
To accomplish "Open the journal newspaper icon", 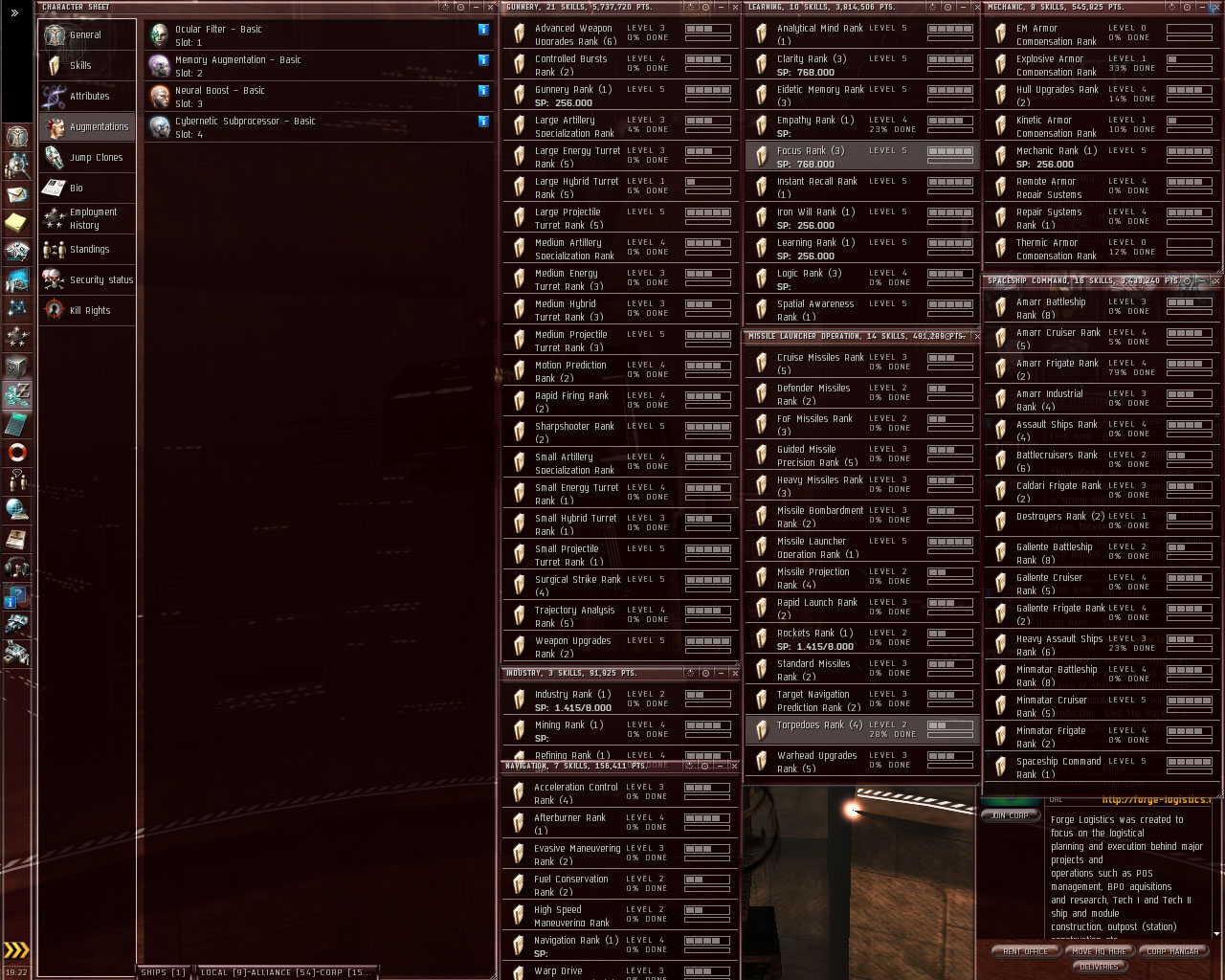I will click(x=17, y=539).
